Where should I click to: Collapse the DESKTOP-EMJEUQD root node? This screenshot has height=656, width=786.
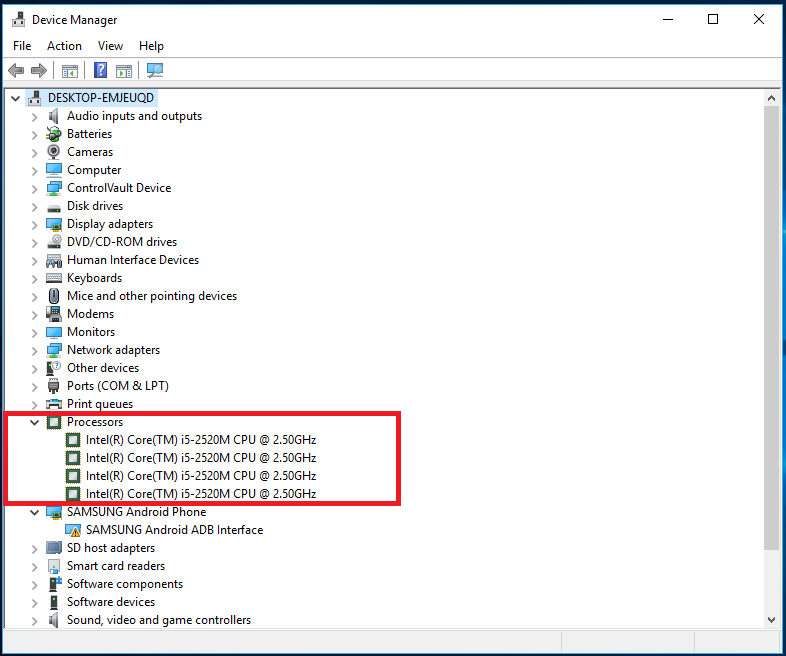(x=16, y=99)
